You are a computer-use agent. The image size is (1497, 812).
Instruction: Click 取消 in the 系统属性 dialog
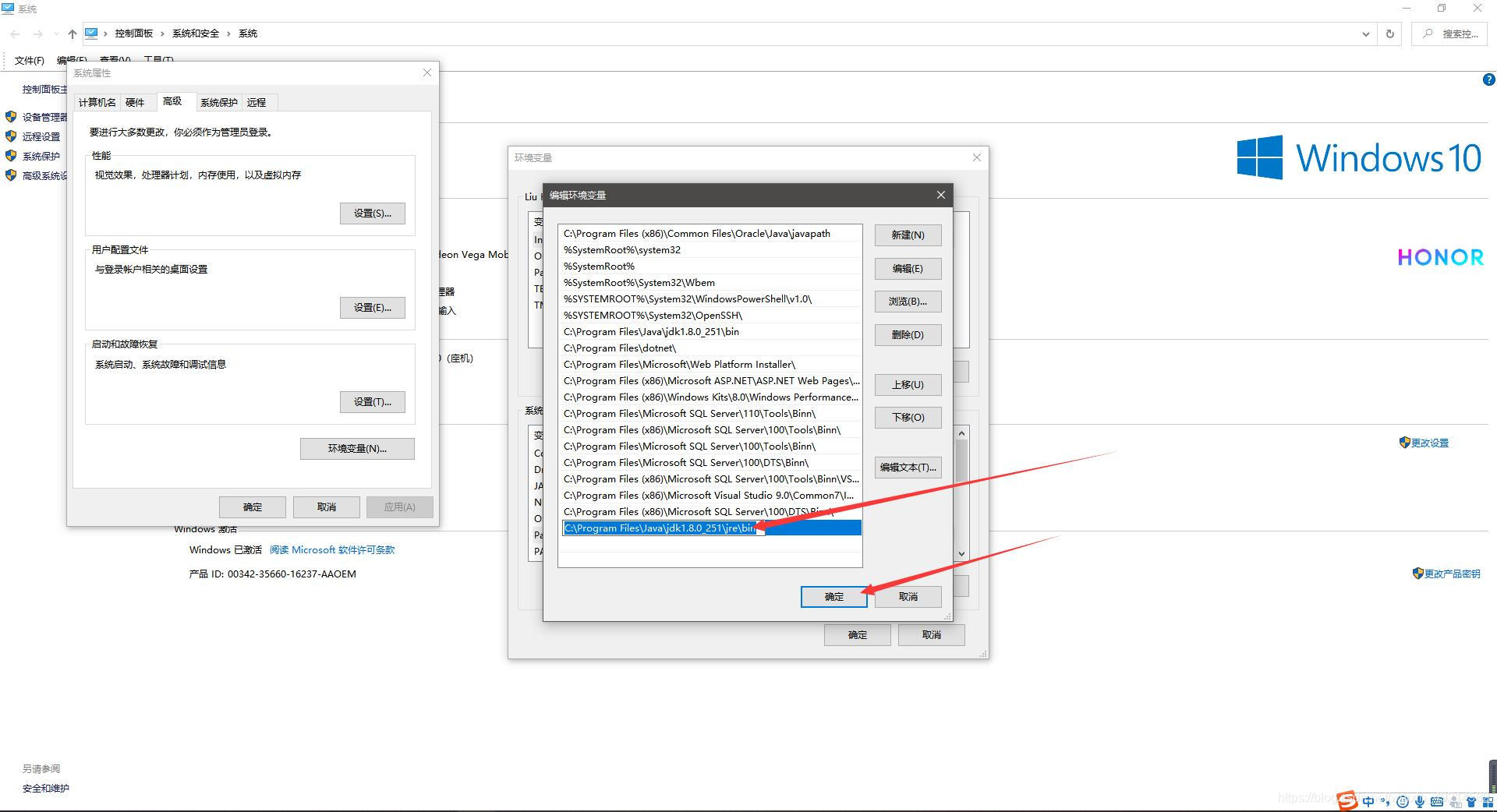pos(327,507)
